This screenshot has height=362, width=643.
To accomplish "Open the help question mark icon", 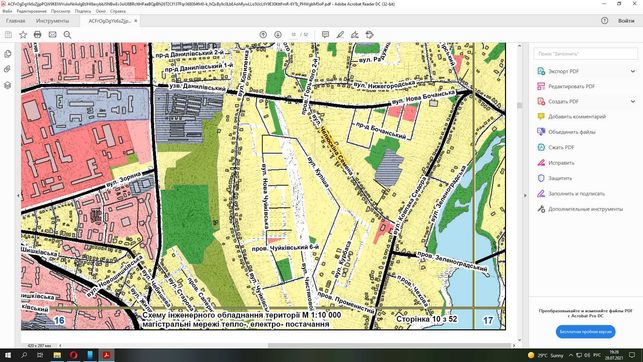I will click(x=604, y=20).
